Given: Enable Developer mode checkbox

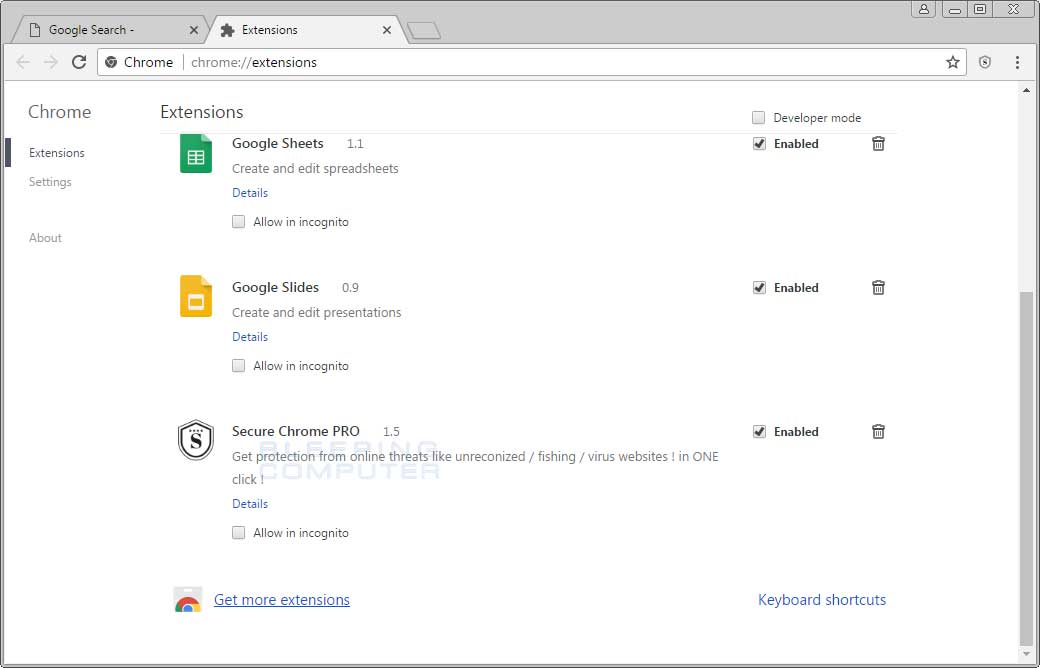Looking at the screenshot, I should pyautogui.click(x=758, y=117).
